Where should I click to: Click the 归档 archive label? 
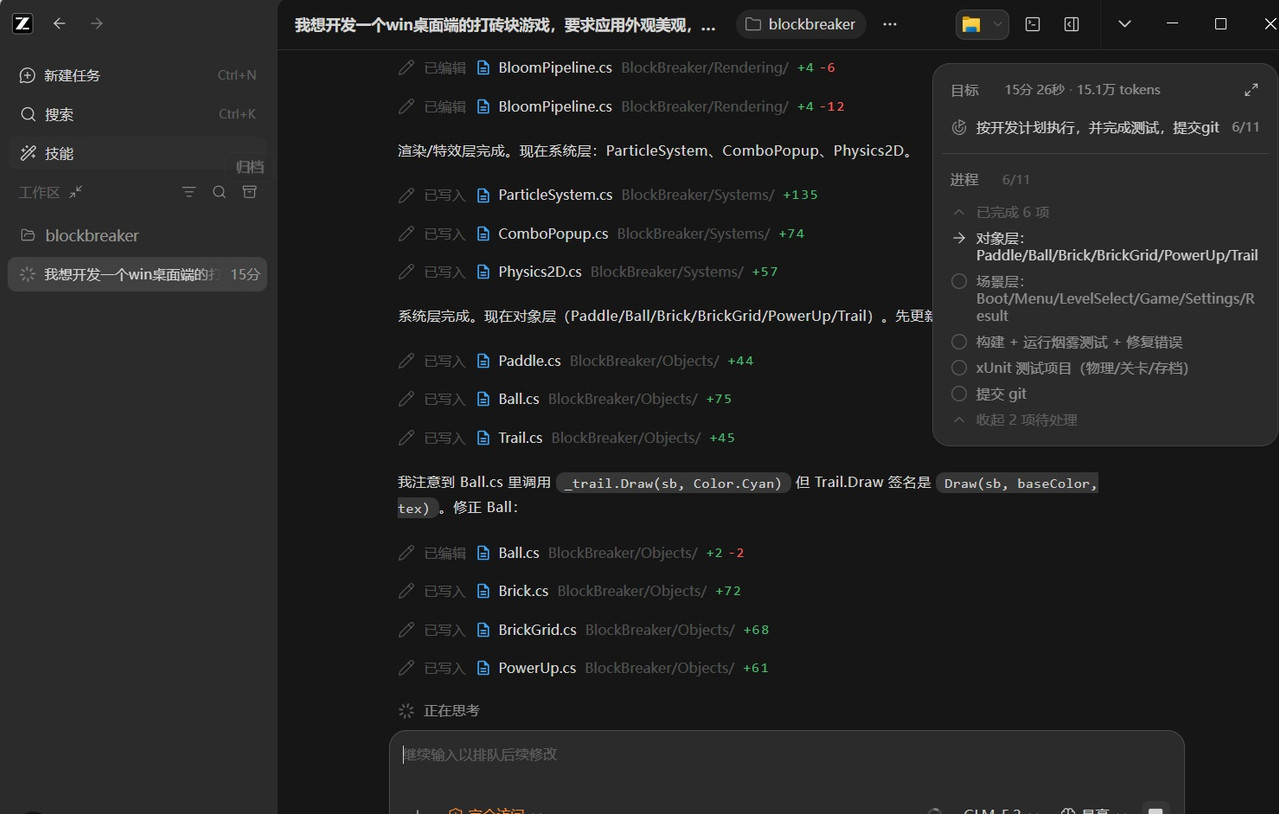click(250, 167)
